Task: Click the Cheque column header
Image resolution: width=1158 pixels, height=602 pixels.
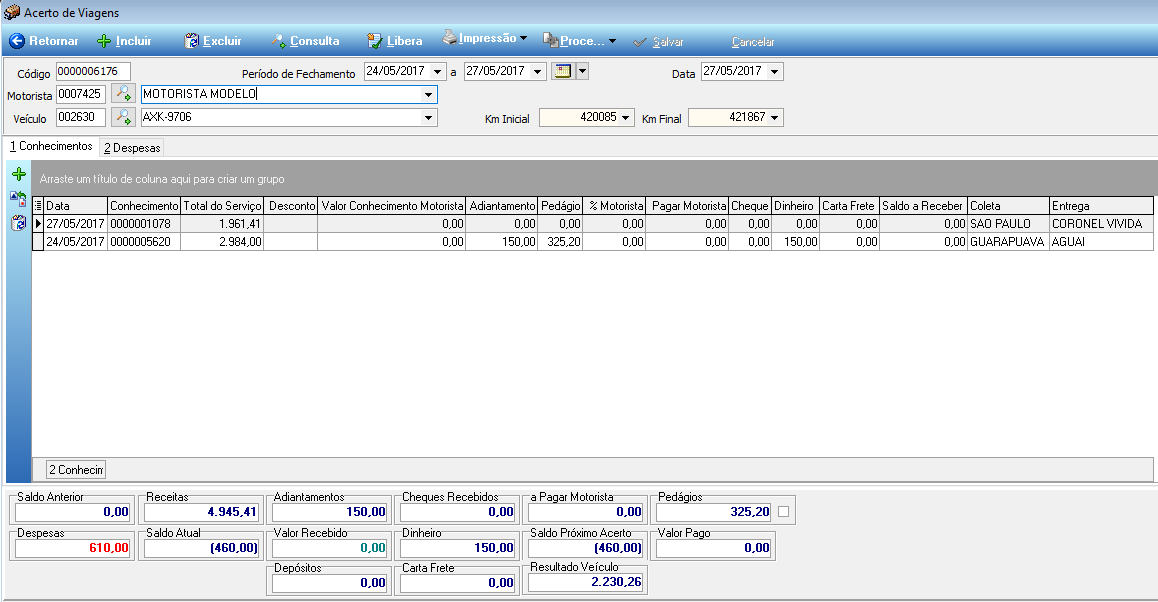Action: click(750, 206)
